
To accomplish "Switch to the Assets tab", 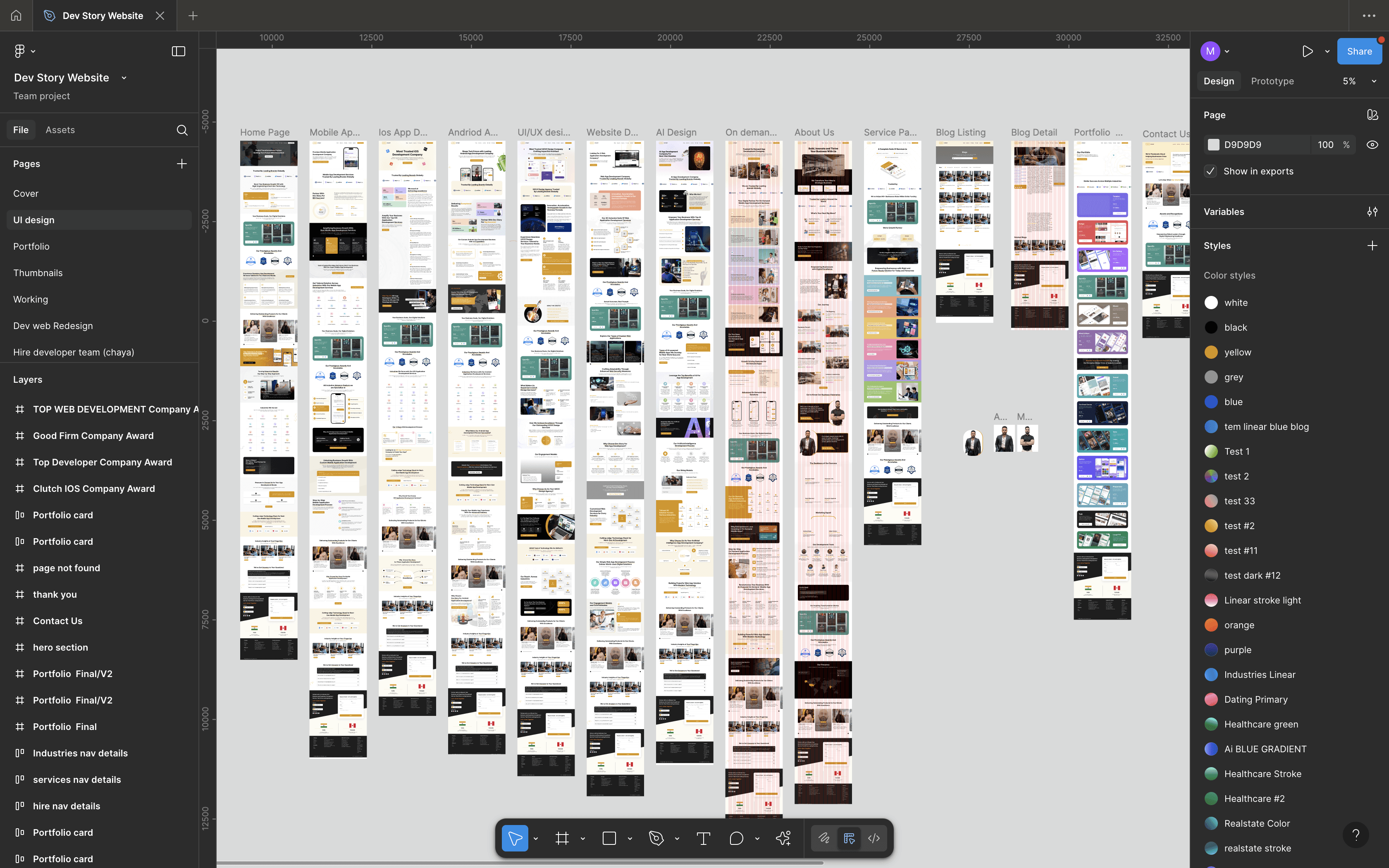I will pos(60,130).
